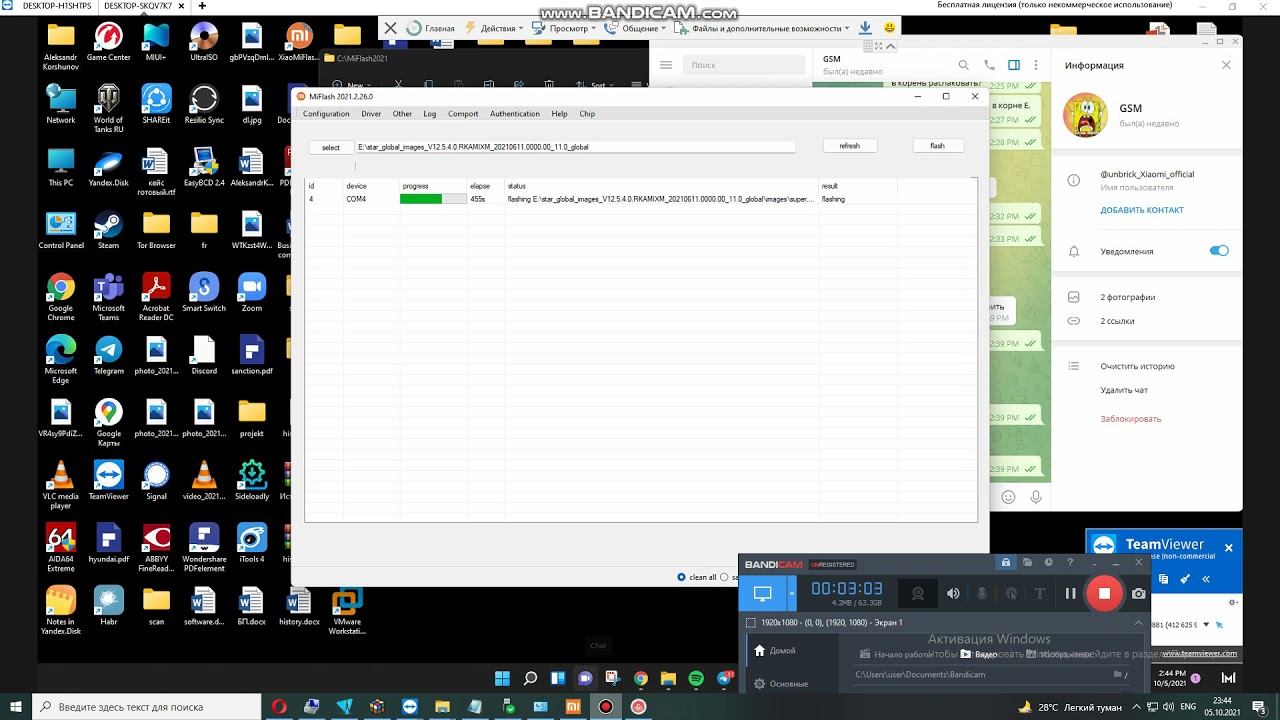
Task: Open MiFlash Configuration menu
Action: (x=326, y=114)
